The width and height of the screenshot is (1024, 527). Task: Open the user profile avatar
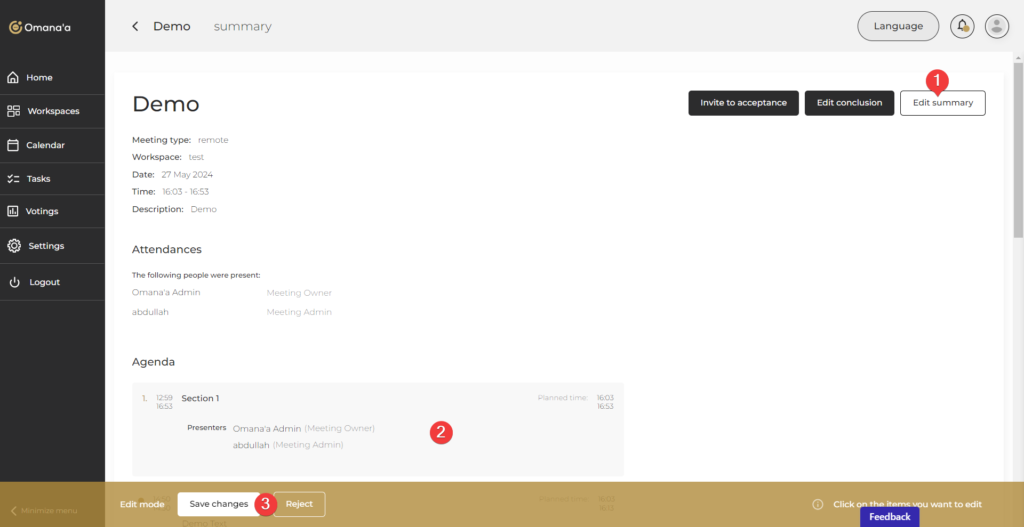996,26
